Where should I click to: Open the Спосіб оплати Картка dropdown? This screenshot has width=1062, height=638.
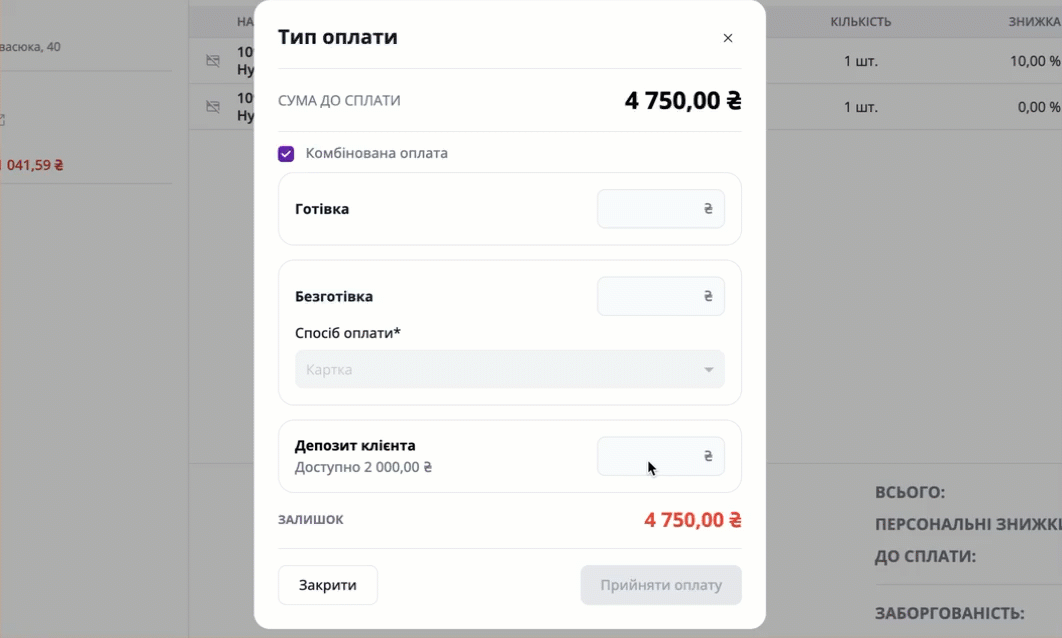click(509, 369)
